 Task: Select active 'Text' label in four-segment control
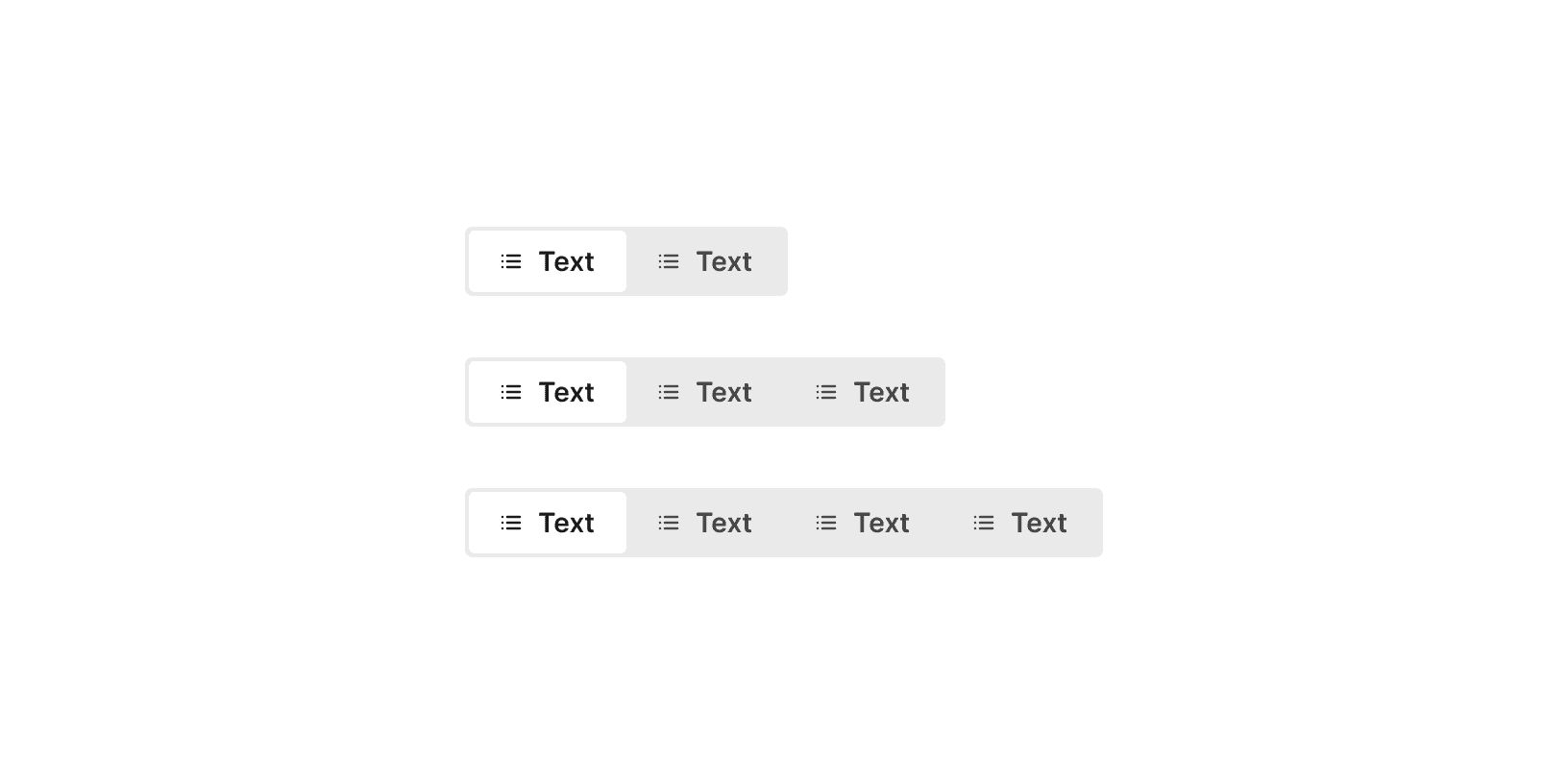[x=566, y=523]
